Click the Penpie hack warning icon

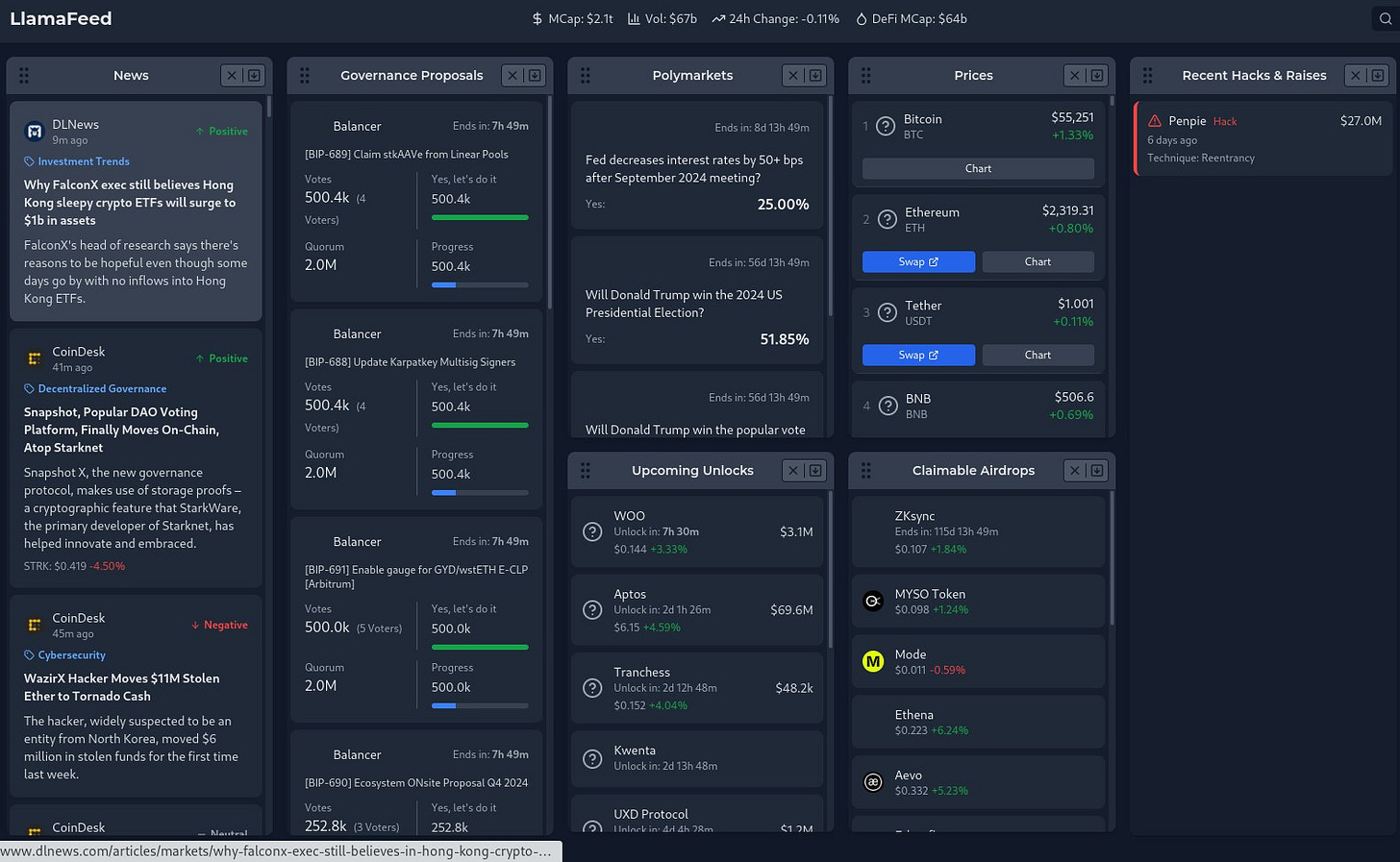(x=1155, y=121)
